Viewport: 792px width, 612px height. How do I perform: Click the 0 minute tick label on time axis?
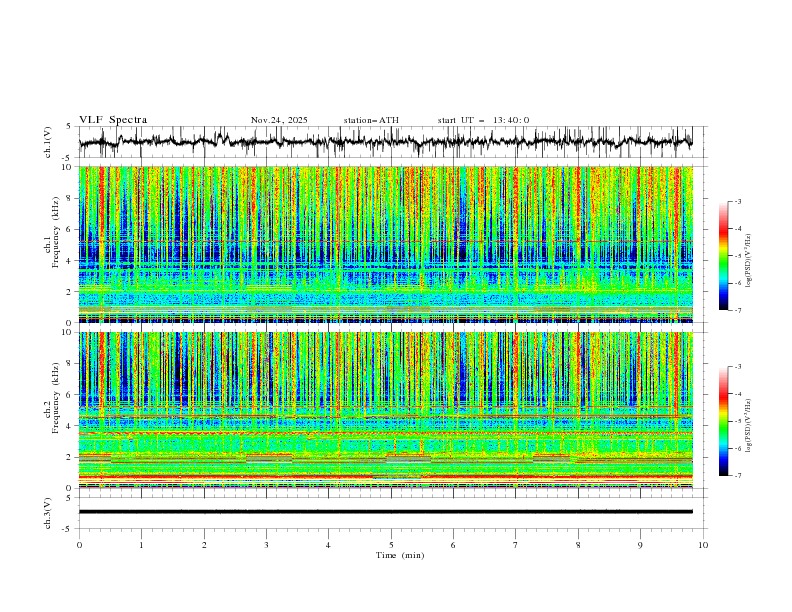[79, 544]
